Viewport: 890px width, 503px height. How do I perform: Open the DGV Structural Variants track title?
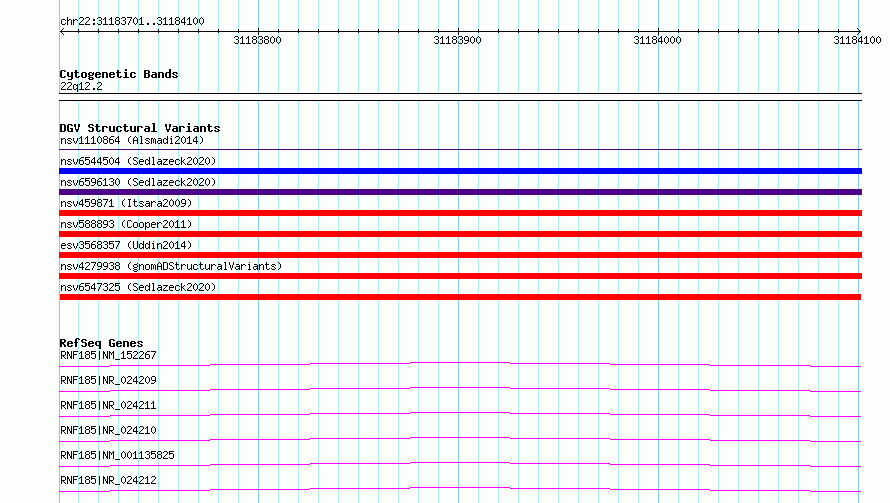(140, 128)
